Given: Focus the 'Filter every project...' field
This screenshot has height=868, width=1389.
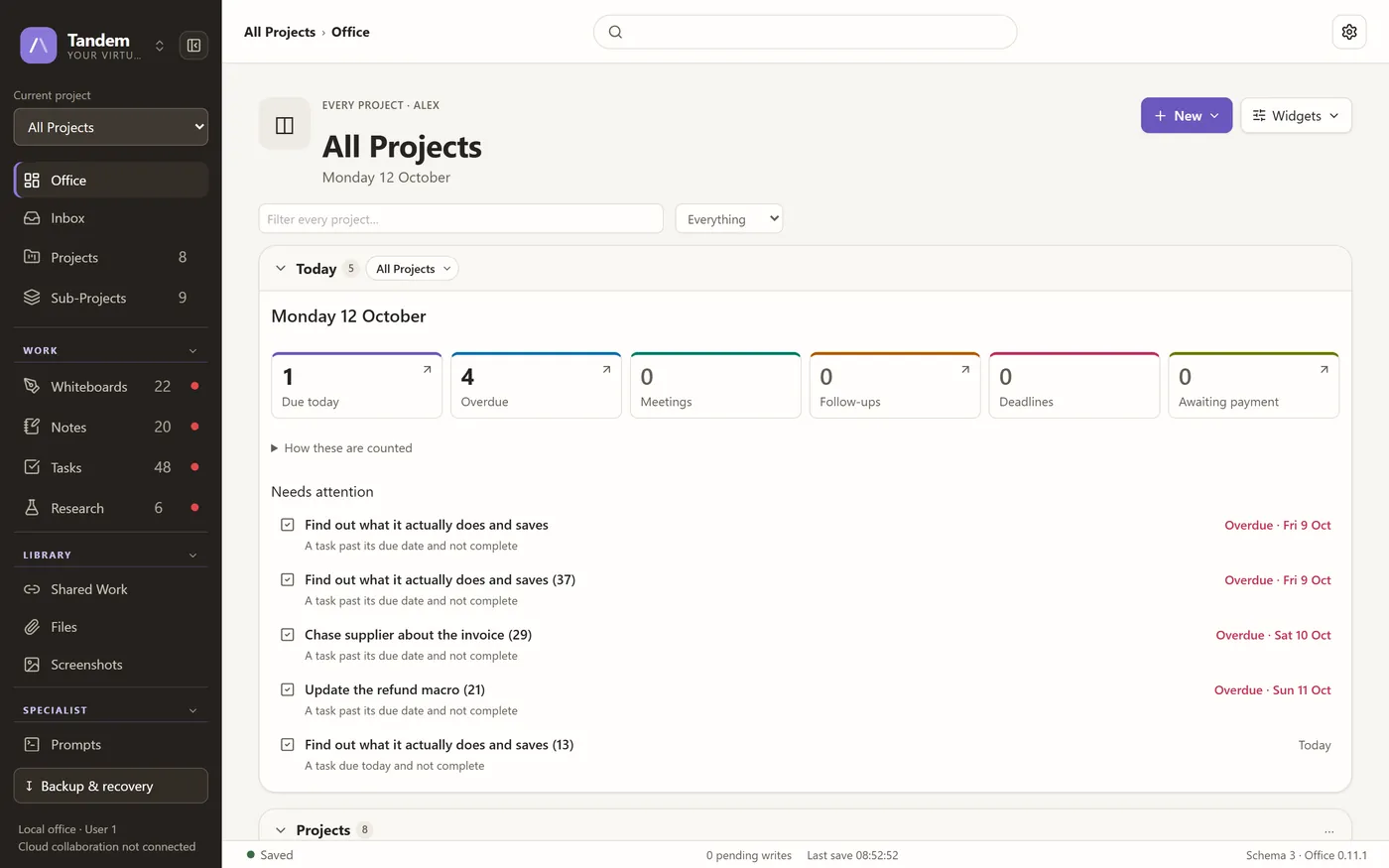Looking at the screenshot, I should pos(461,219).
